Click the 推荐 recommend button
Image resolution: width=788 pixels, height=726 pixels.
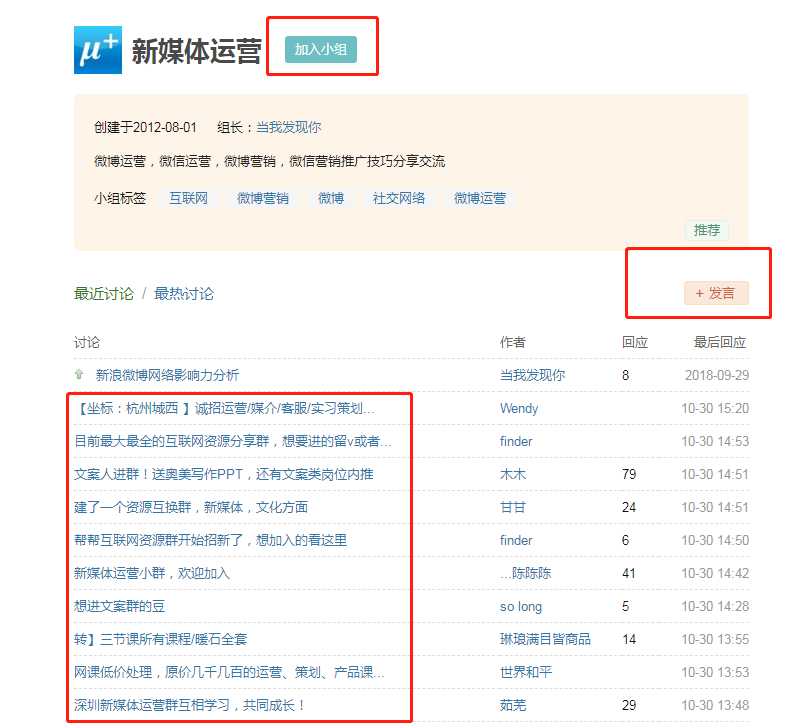coord(707,230)
